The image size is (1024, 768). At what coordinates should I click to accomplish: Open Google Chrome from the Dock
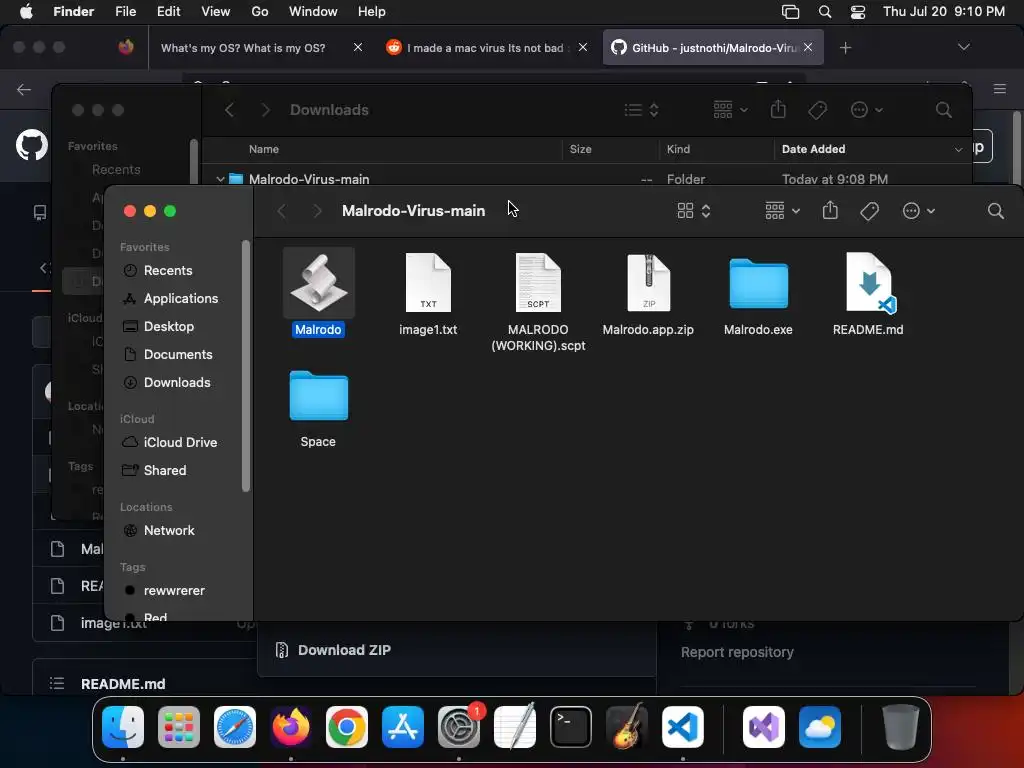click(x=347, y=727)
